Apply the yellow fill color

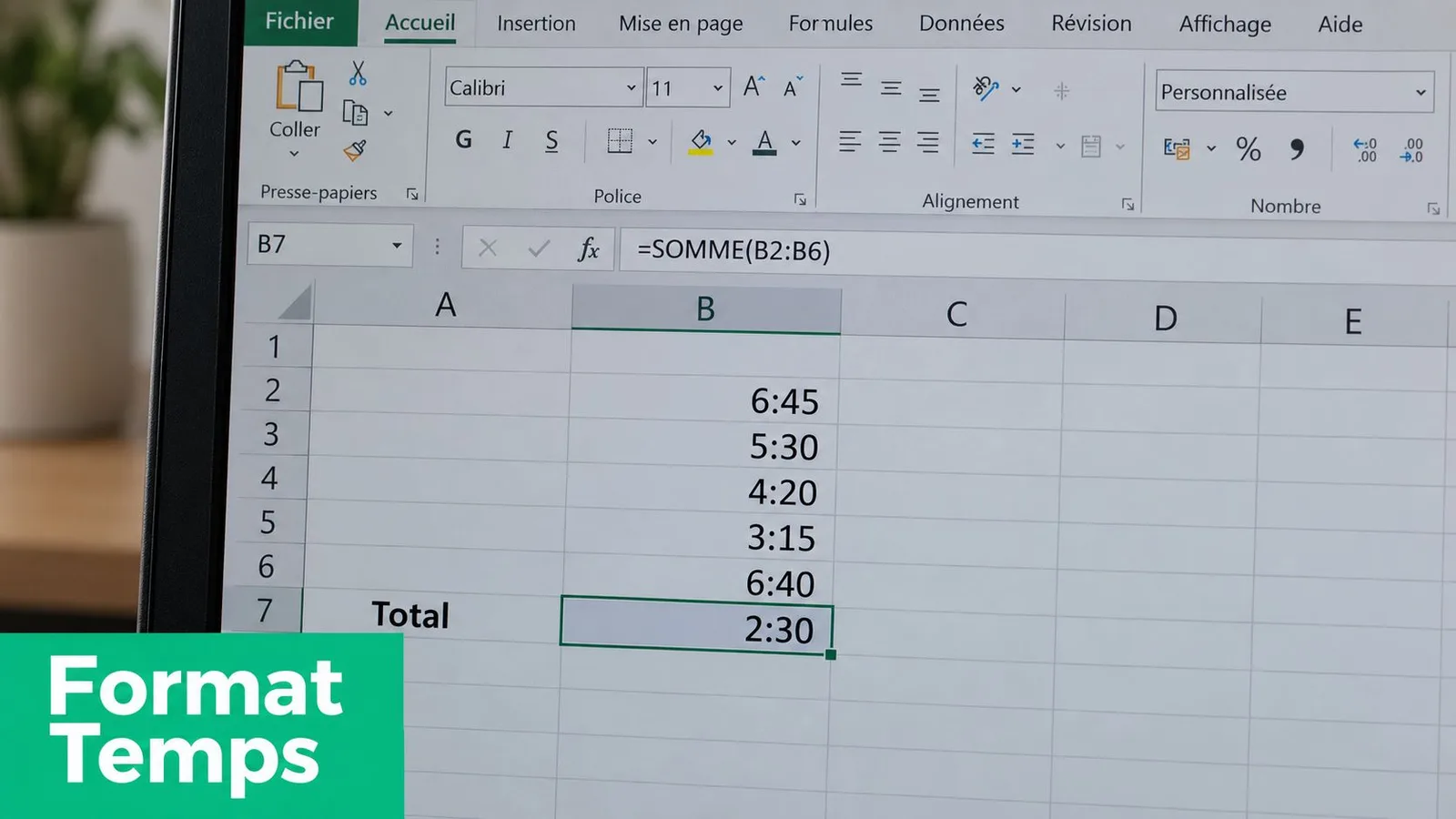(x=701, y=142)
